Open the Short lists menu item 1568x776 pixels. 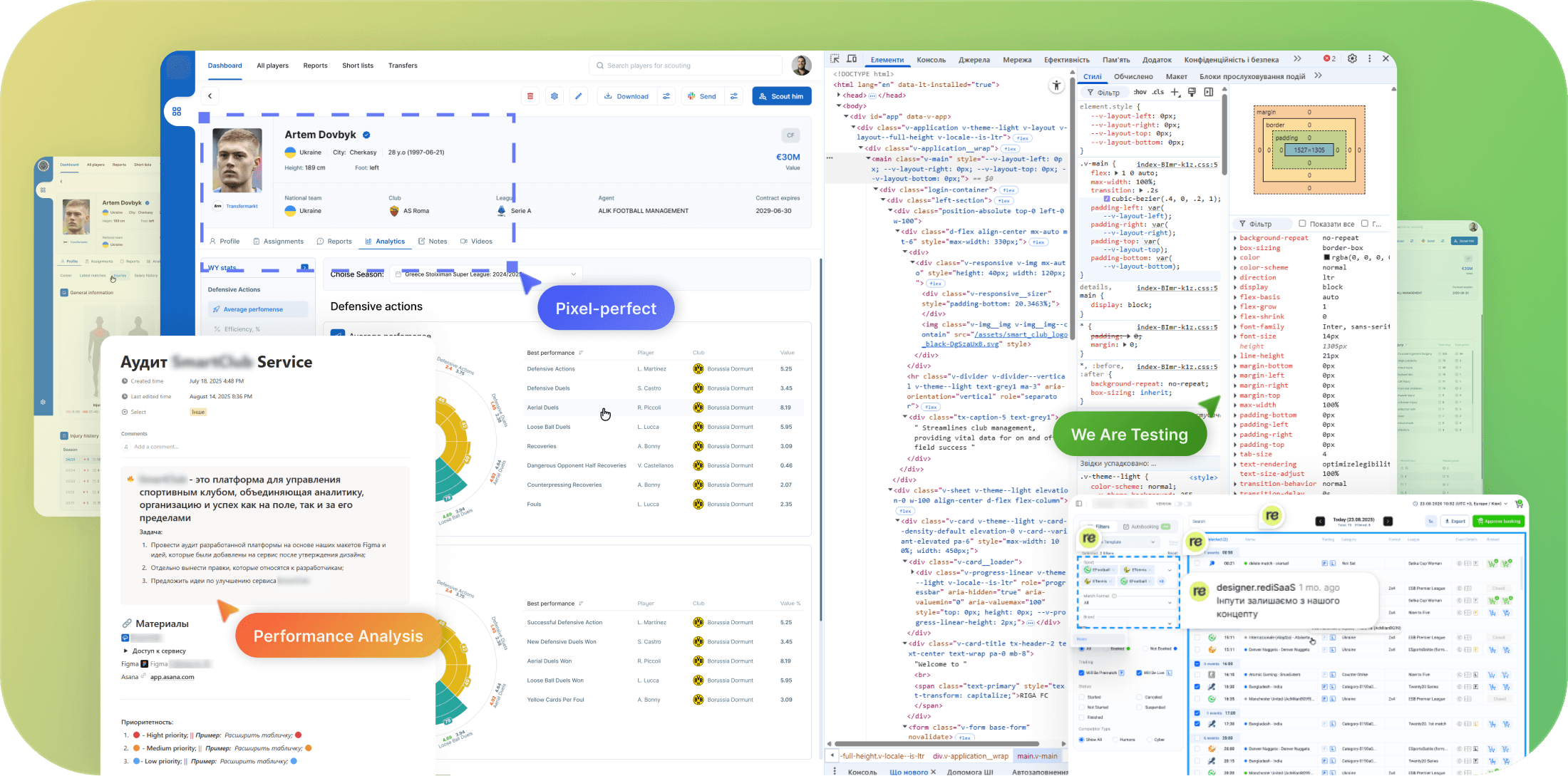click(358, 66)
